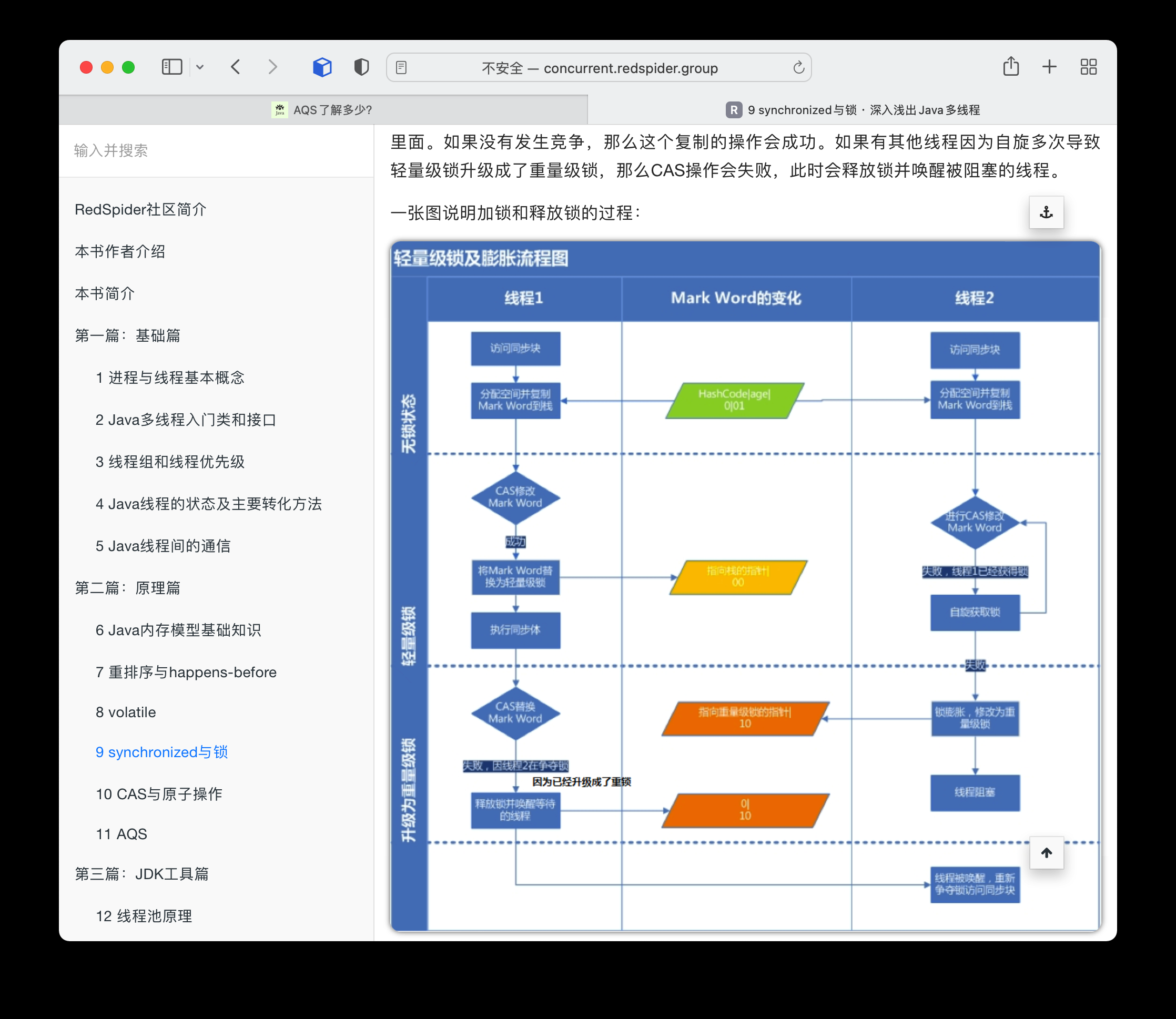Image resolution: width=1176 pixels, height=1019 pixels.
Task: Click the scroll-to-top arrow button
Action: [x=1047, y=853]
